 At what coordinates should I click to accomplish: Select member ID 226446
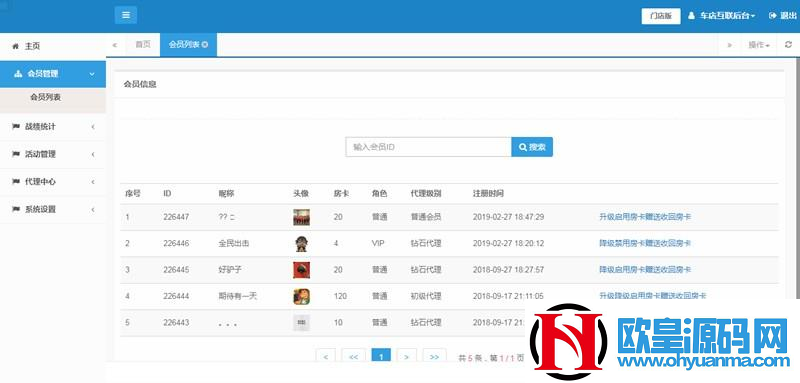tap(176, 244)
